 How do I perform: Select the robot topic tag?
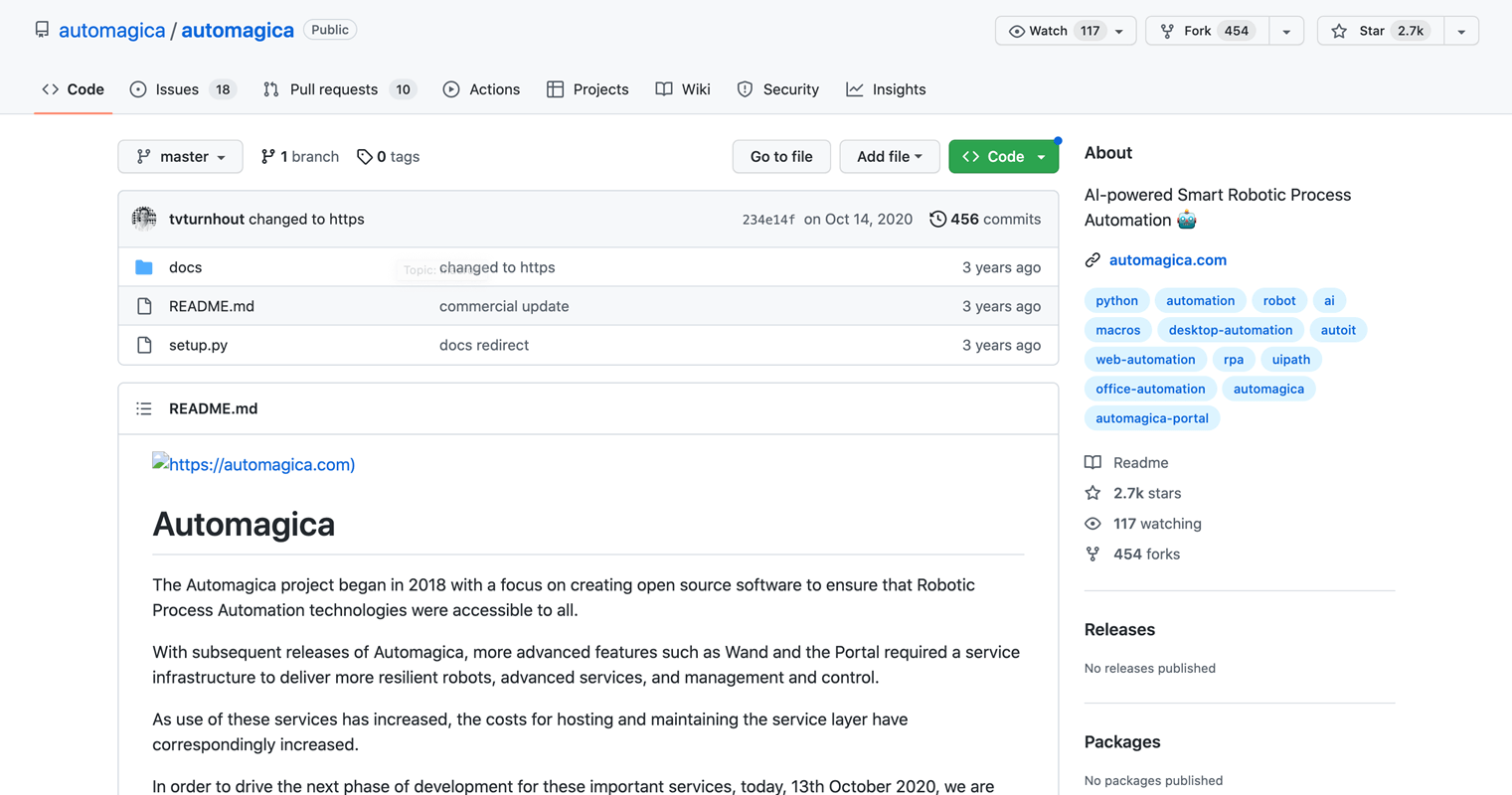click(1279, 300)
